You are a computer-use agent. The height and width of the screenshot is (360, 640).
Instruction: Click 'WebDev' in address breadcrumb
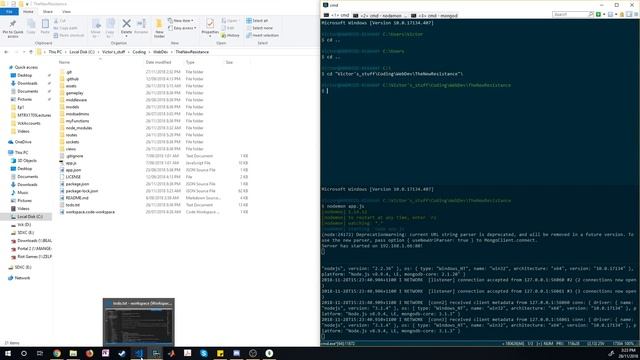[160, 52]
